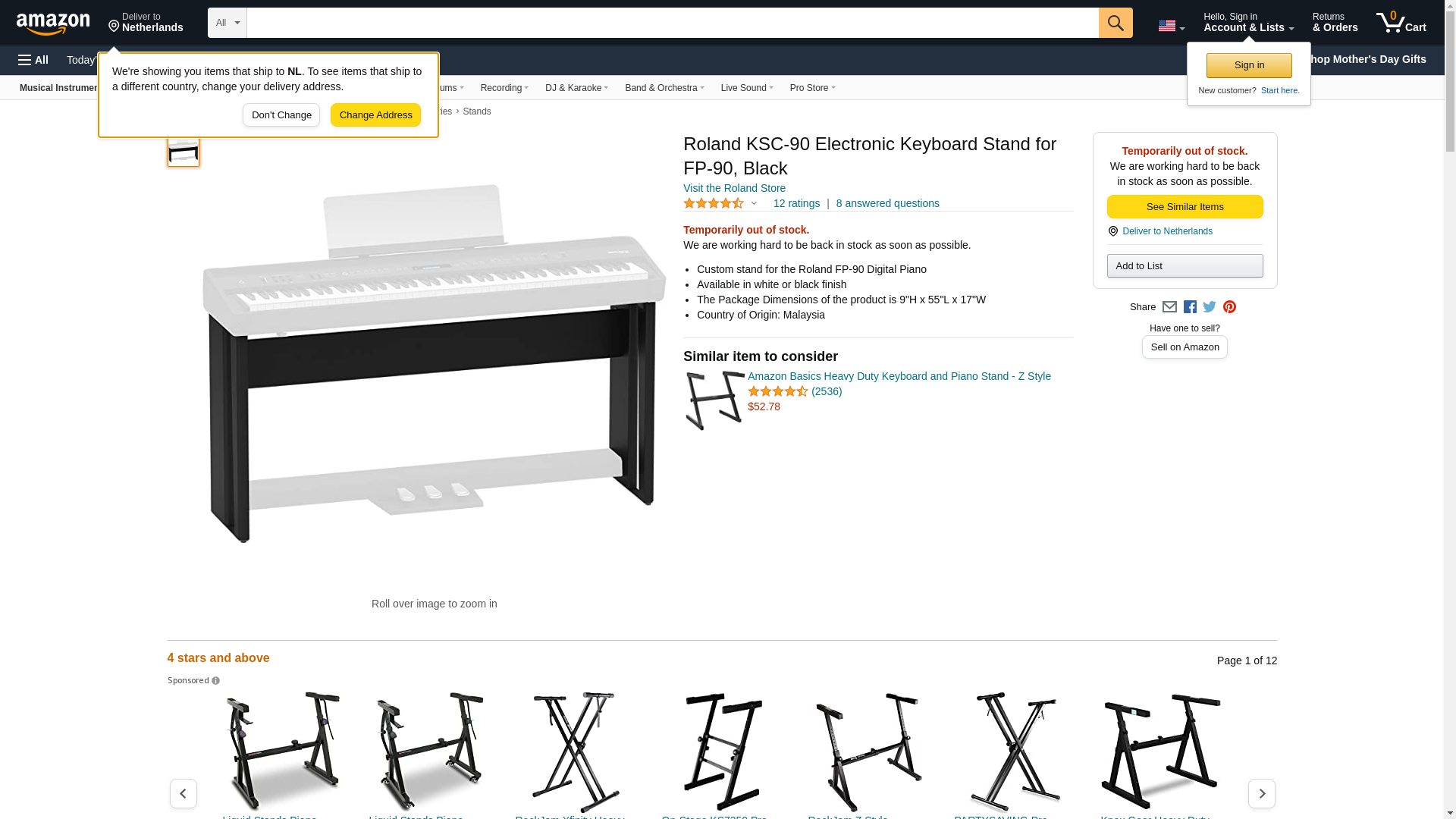Expand the language flag selector
1456x819 pixels.
pyautogui.click(x=1171, y=27)
